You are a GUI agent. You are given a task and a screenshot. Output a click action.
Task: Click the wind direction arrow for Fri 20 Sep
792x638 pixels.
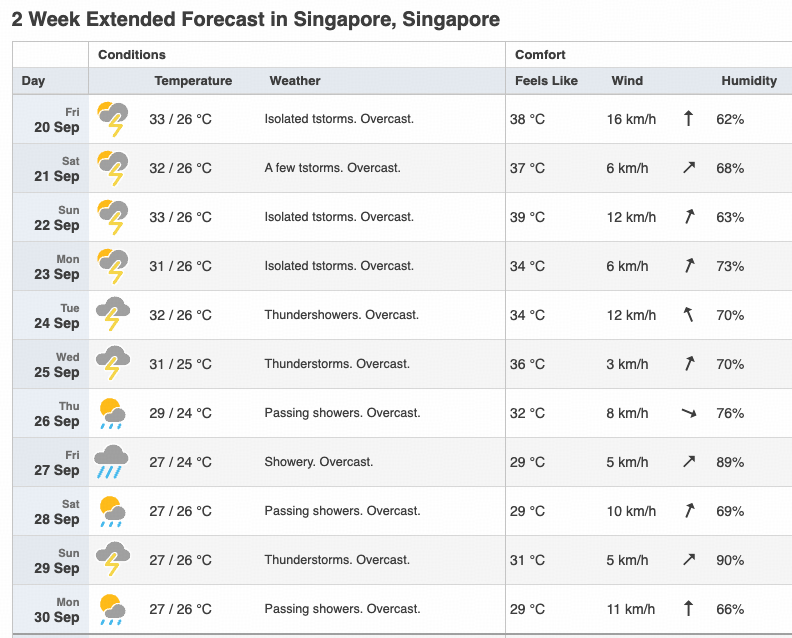[x=688, y=119]
